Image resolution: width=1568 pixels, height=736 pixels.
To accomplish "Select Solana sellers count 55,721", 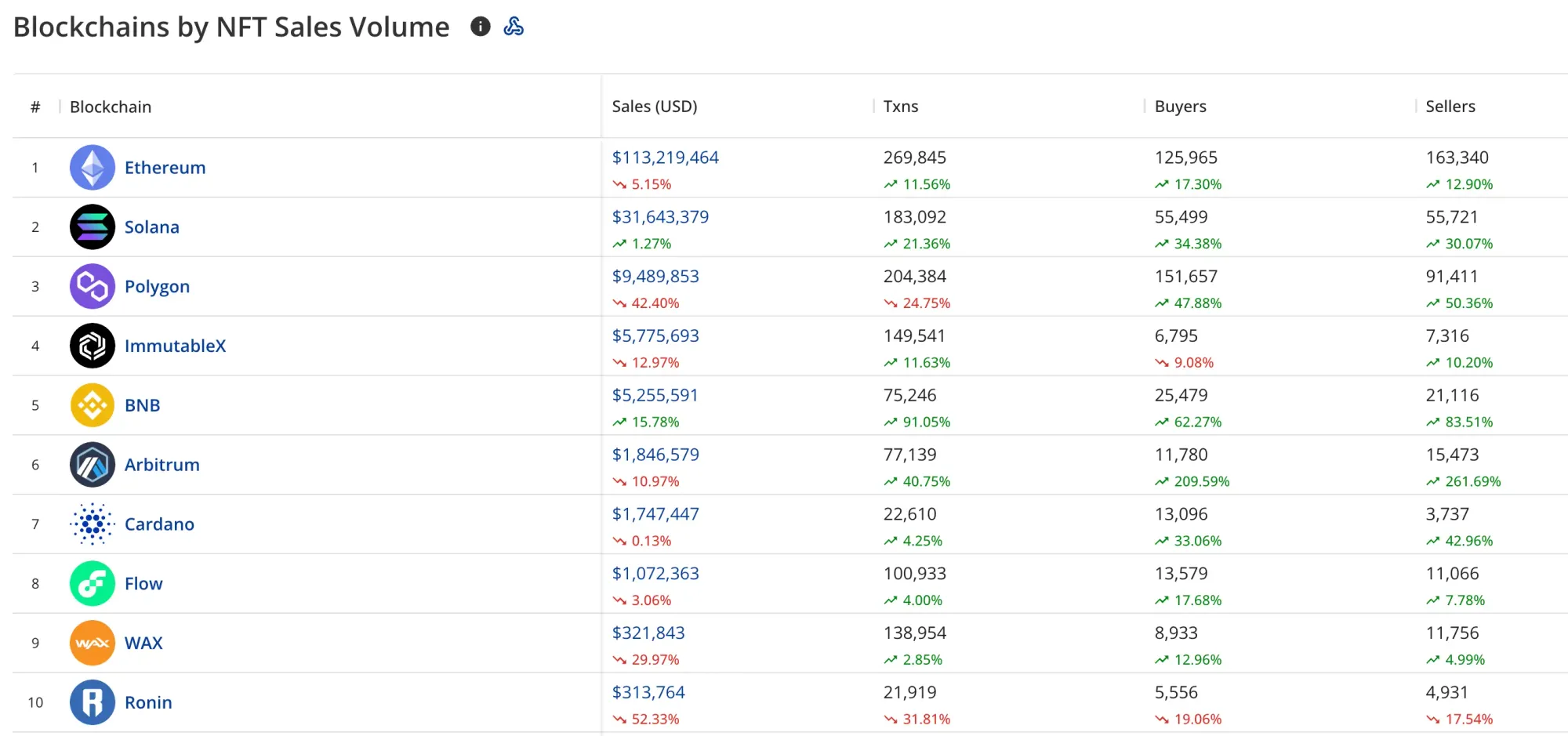I will pos(1452,217).
